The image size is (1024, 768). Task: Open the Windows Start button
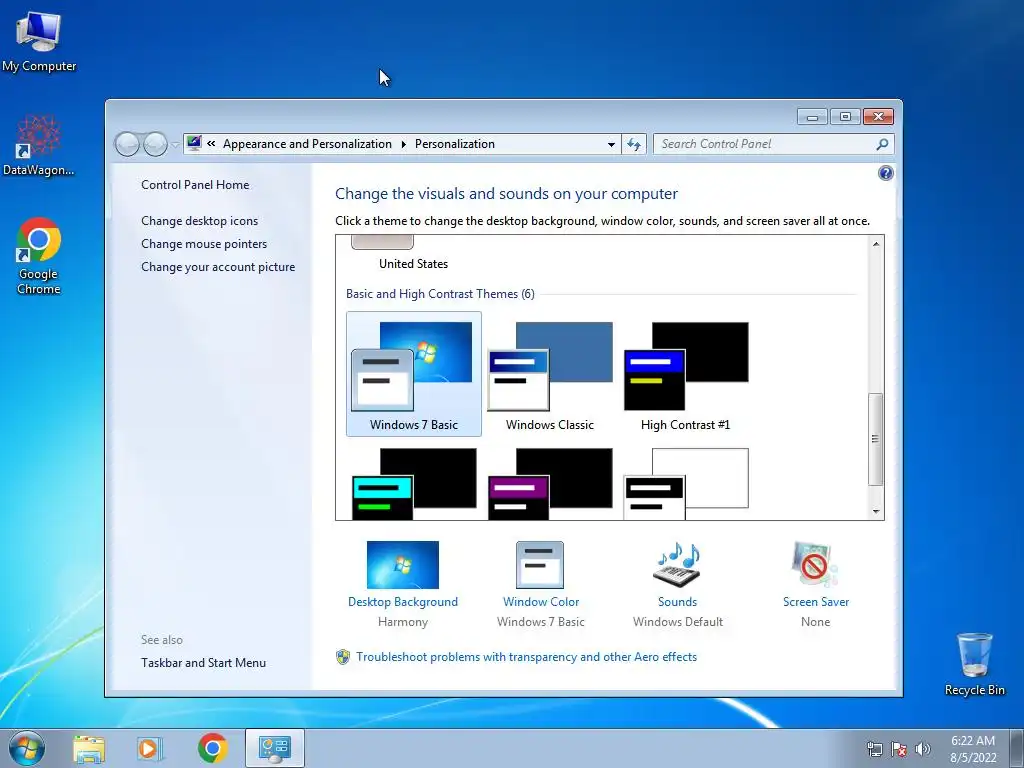tap(27, 748)
